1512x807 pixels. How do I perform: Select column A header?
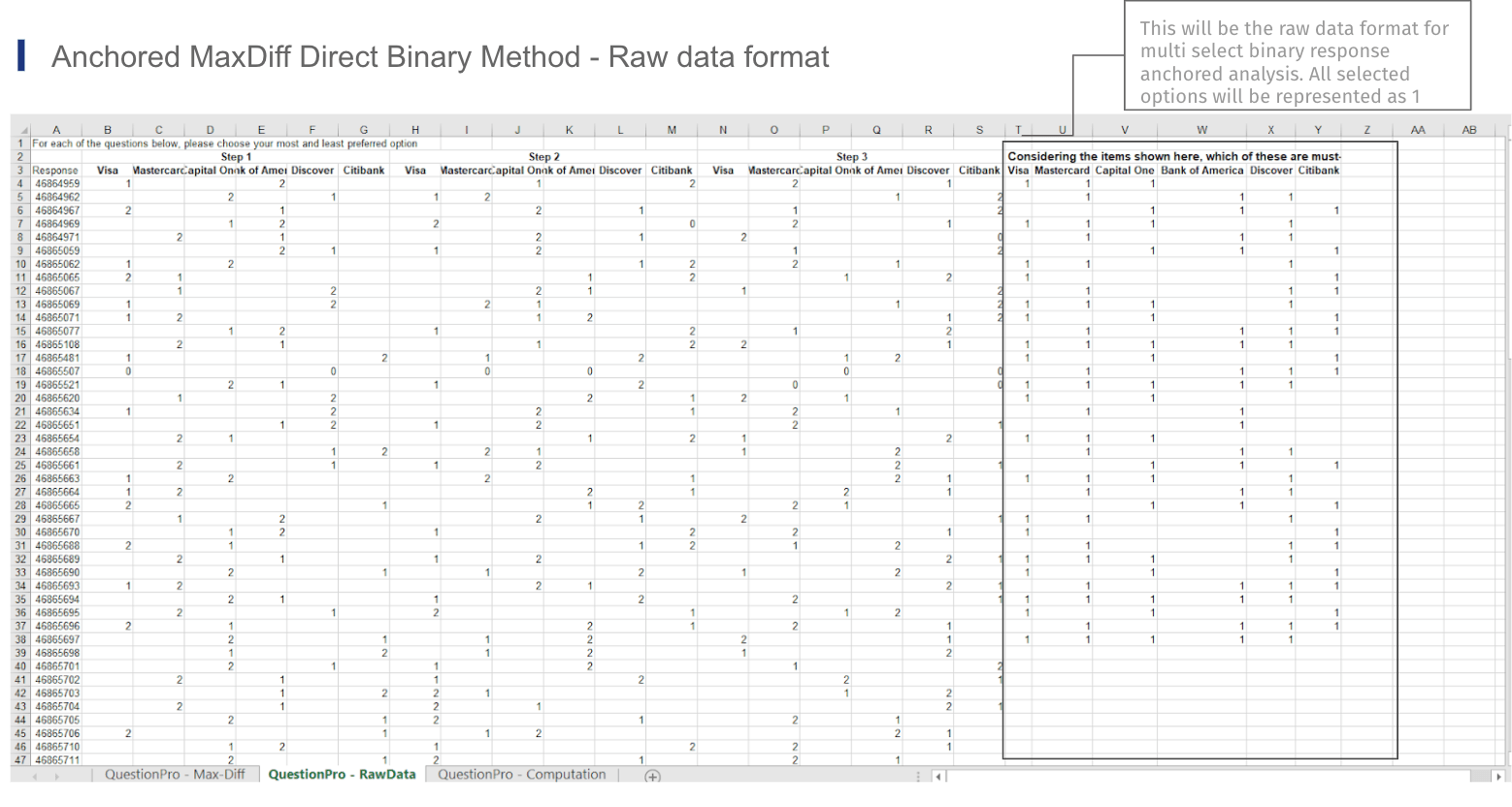click(x=56, y=130)
